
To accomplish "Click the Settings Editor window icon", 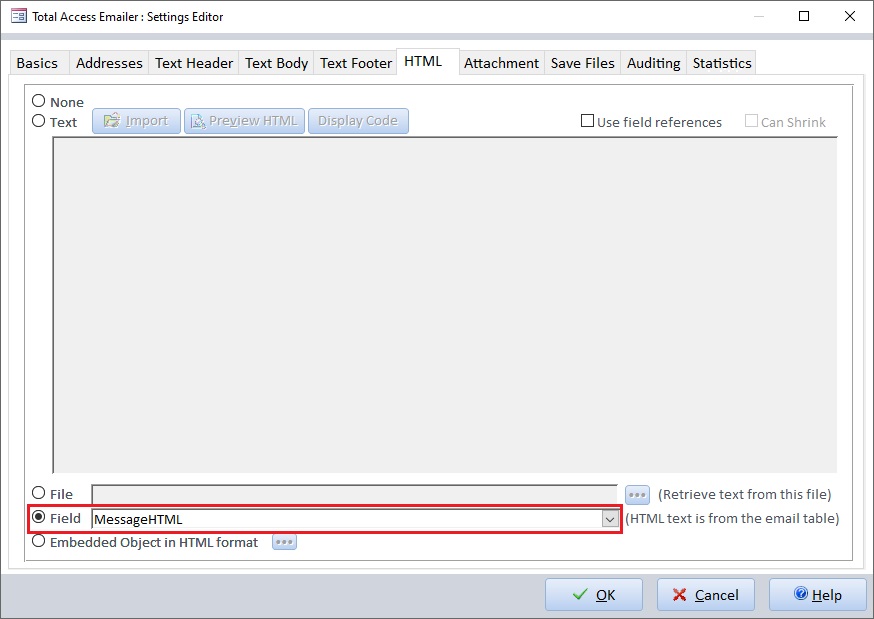I will tap(18, 16).
